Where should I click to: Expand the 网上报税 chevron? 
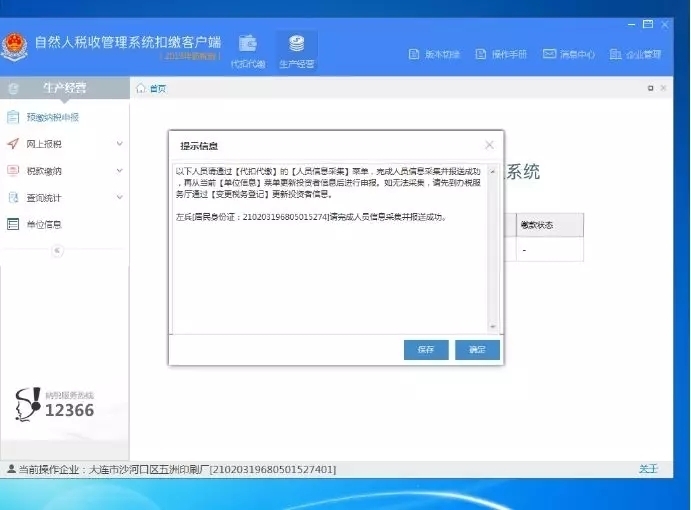[x=119, y=144]
